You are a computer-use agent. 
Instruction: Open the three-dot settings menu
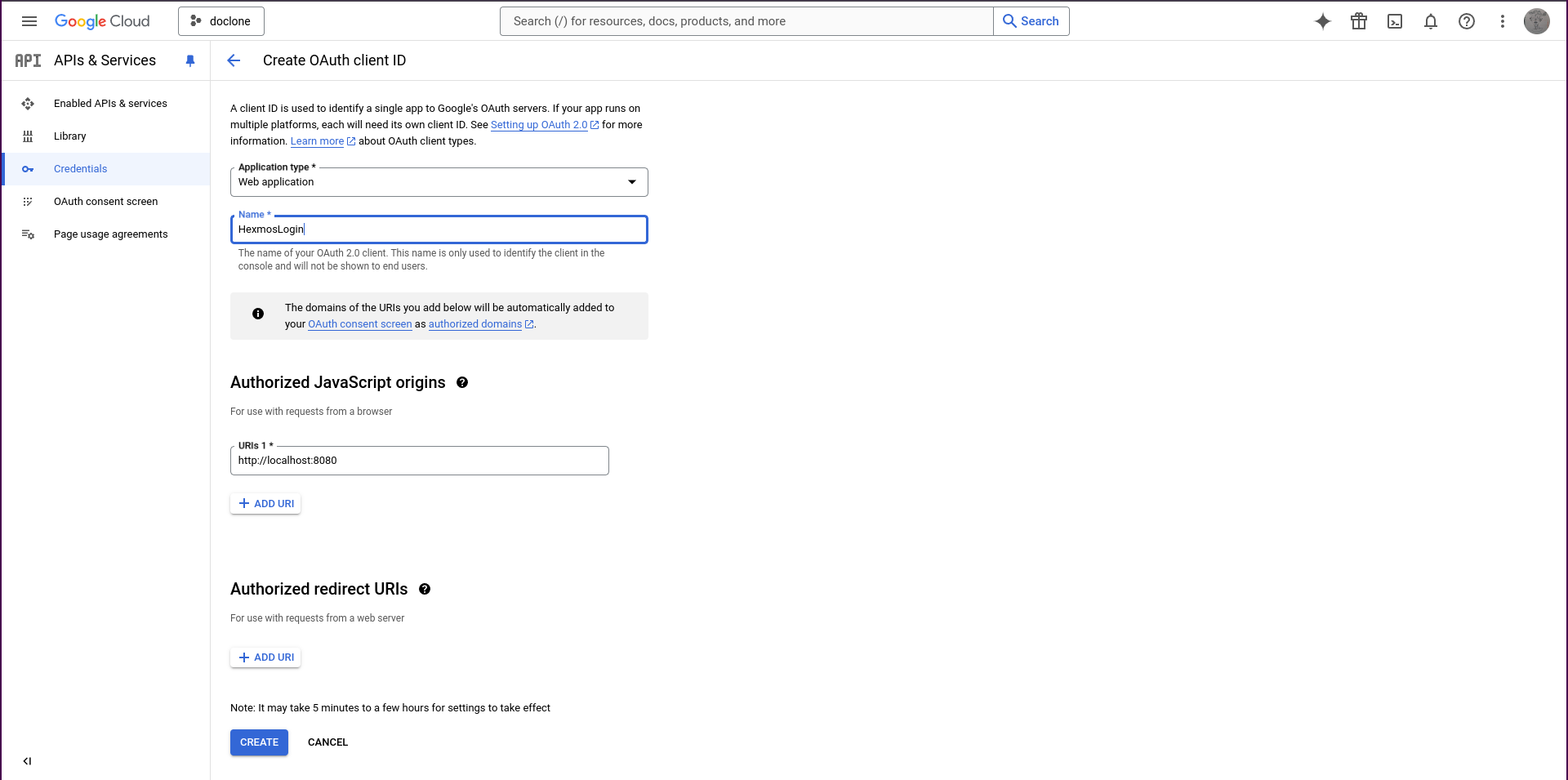1503,21
